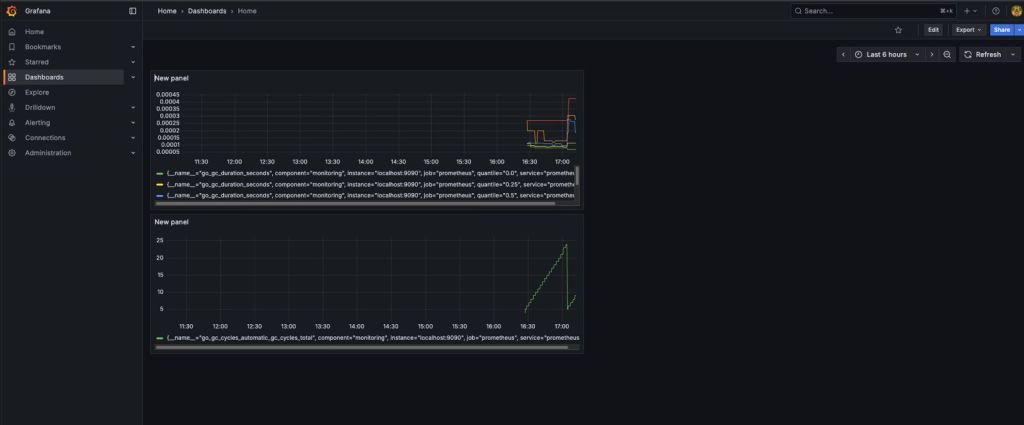Expand the Alerting sidebar section
Image resolution: width=1024 pixels, height=425 pixels.
point(133,123)
